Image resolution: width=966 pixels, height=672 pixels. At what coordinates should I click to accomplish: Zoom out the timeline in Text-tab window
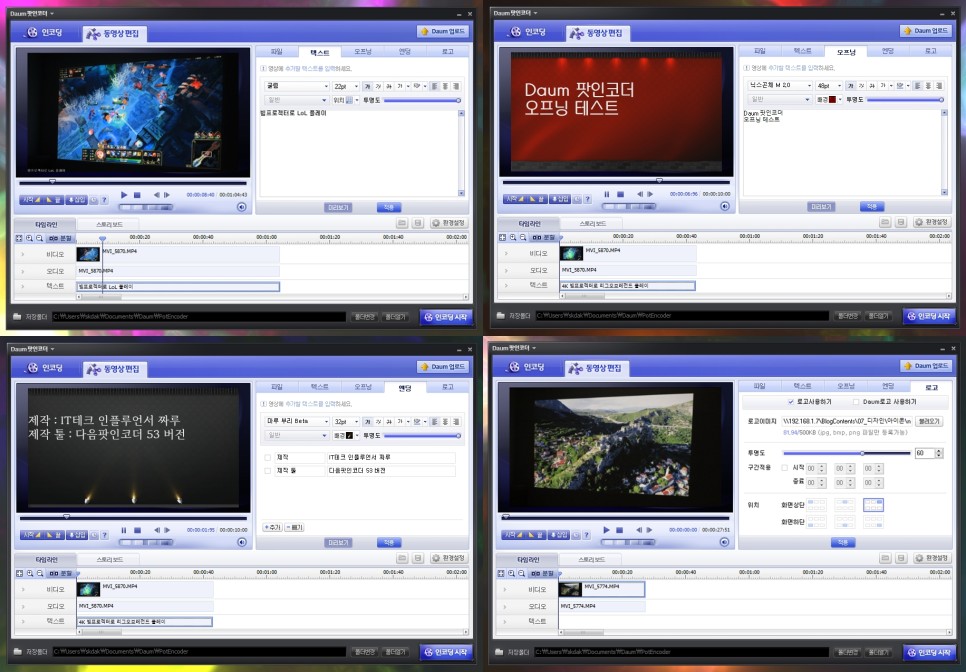pyautogui.click(x=39, y=238)
